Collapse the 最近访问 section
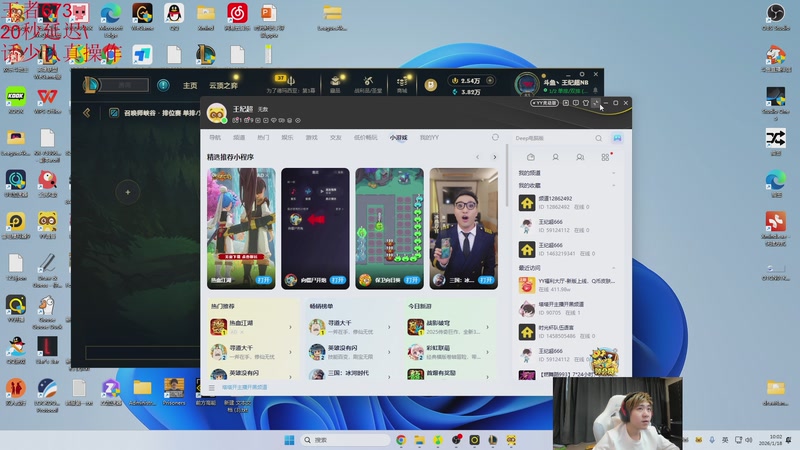Viewport: 800px width, 450px height. 613,268
